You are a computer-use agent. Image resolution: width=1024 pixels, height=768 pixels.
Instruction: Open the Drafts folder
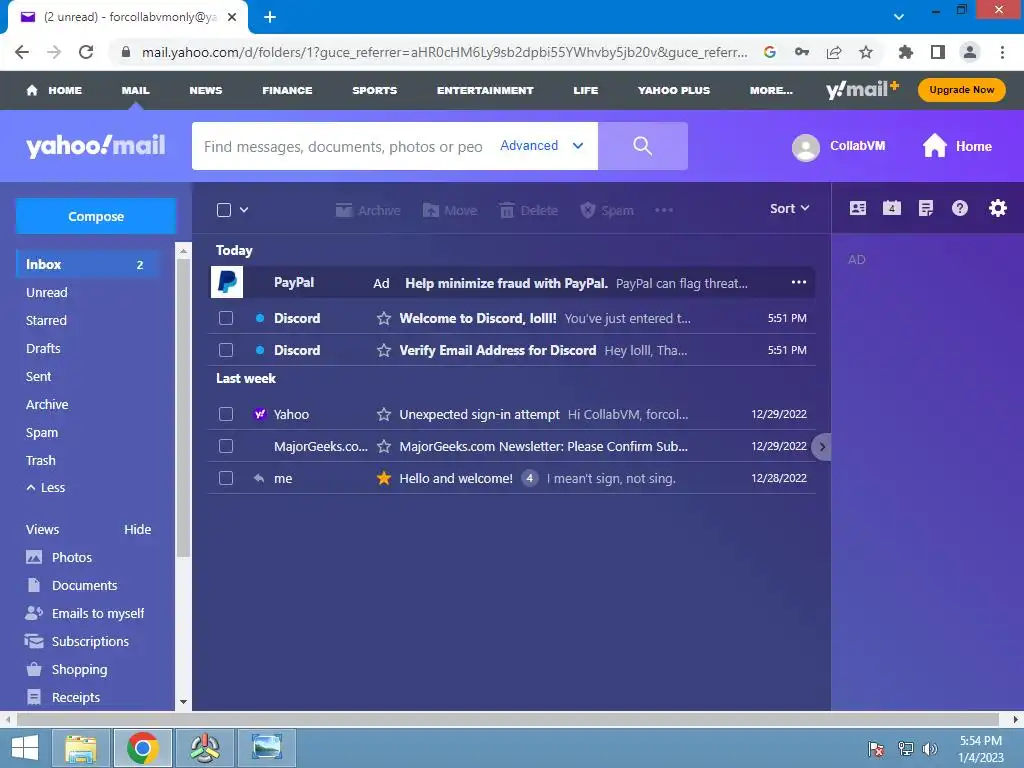(x=43, y=349)
